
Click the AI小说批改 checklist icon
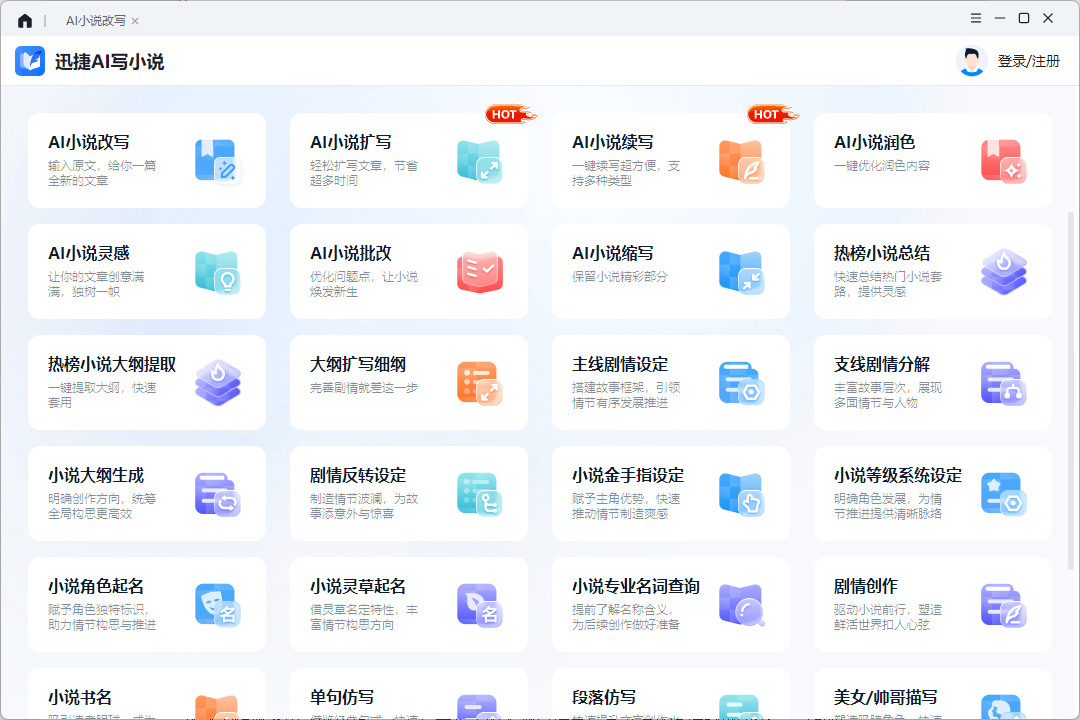[479, 272]
